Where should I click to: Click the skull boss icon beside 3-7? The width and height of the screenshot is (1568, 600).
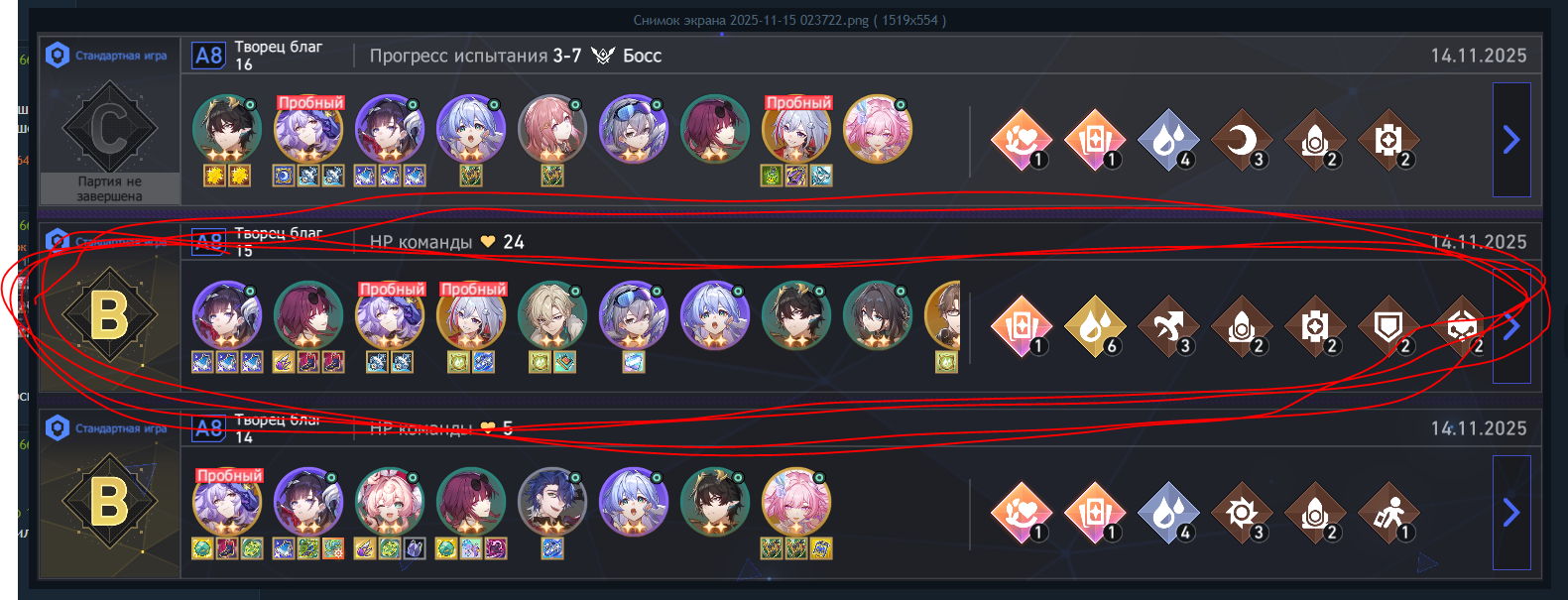pos(602,56)
